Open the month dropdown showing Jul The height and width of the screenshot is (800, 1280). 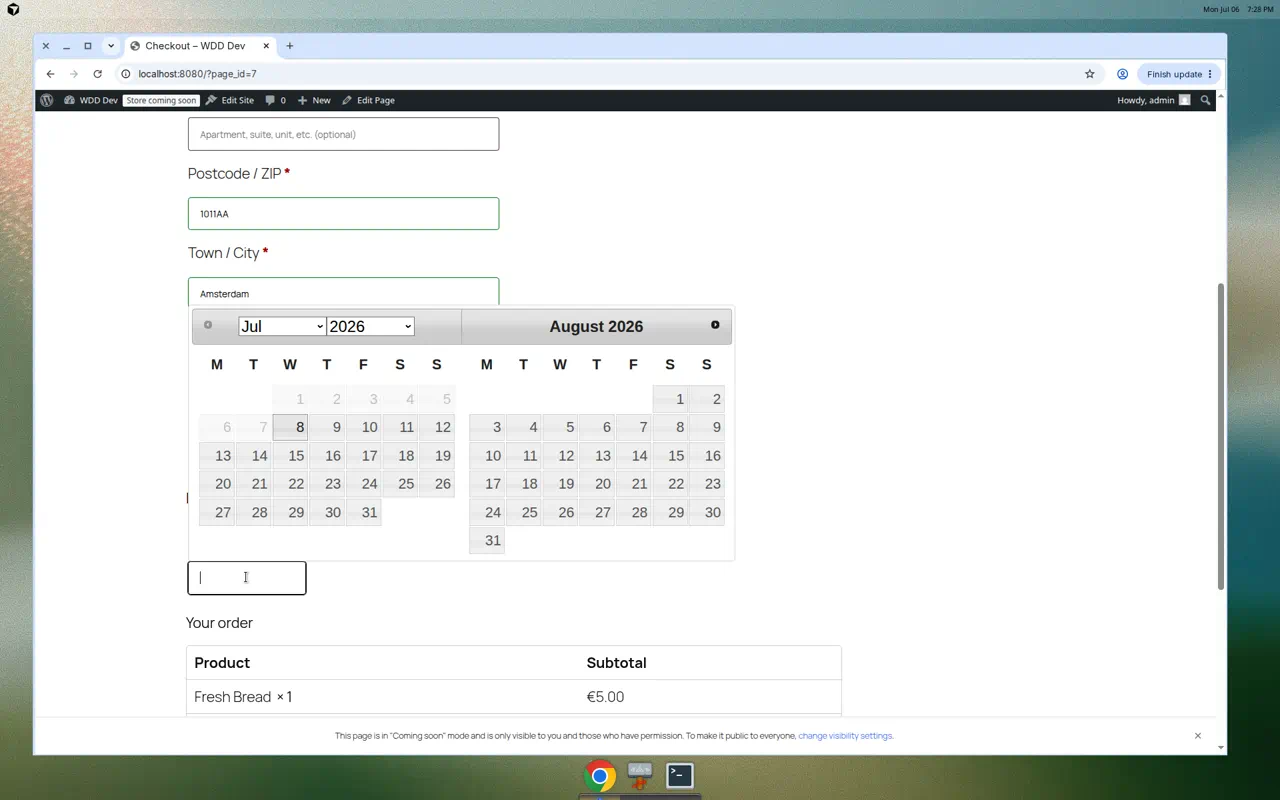[x=282, y=326]
